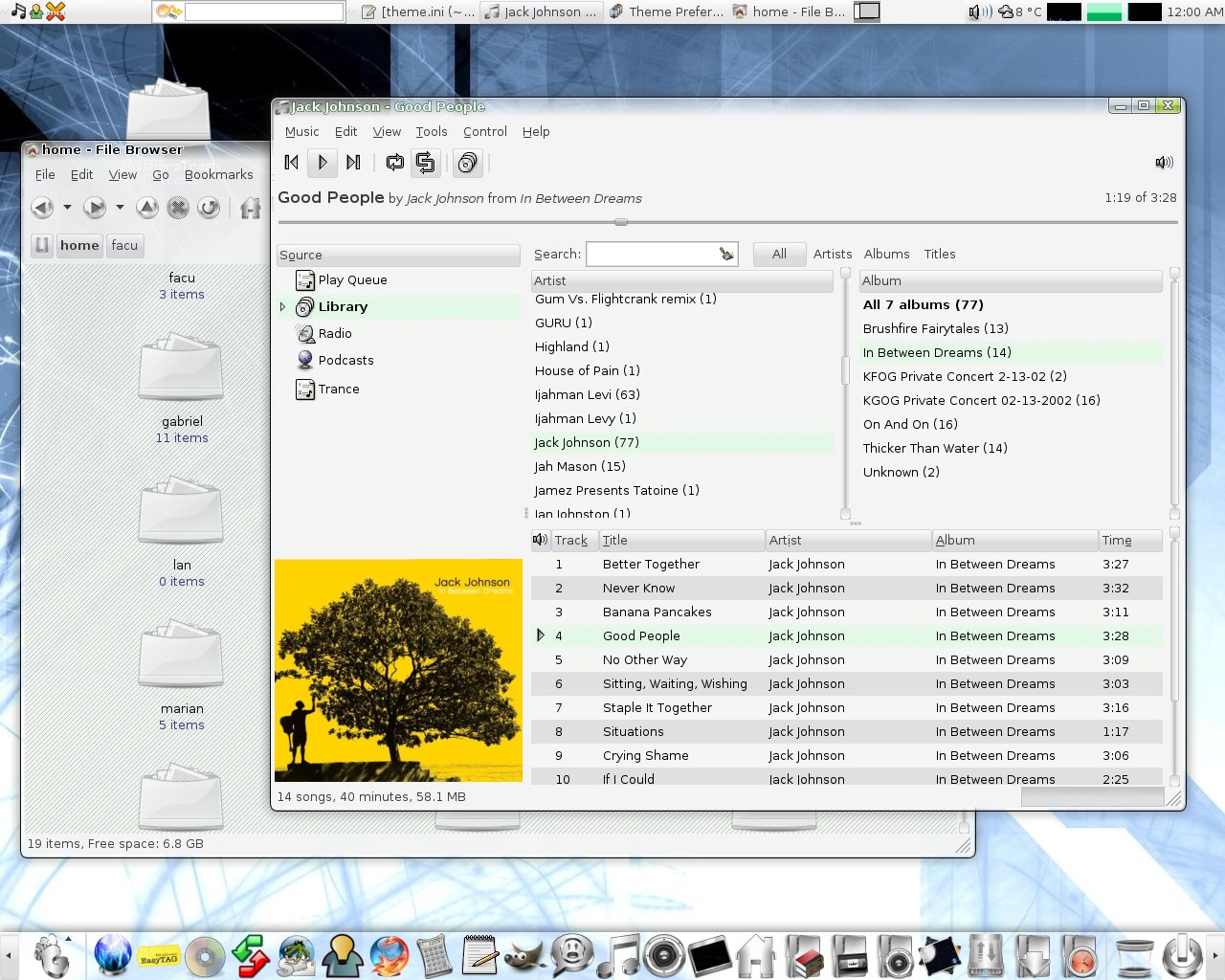Click the Rhythmbox search input field
This screenshot has height=980, width=1225.
click(651, 254)
